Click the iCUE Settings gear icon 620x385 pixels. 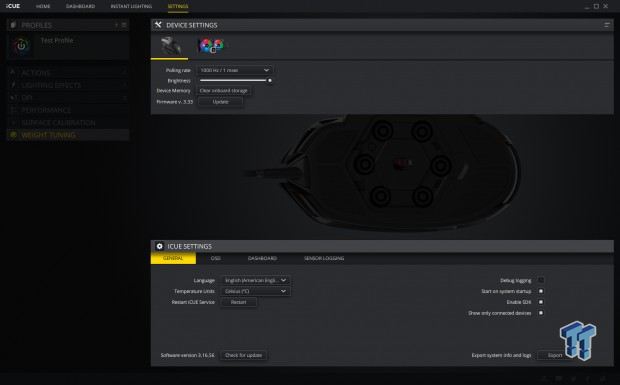click(159, 246)
